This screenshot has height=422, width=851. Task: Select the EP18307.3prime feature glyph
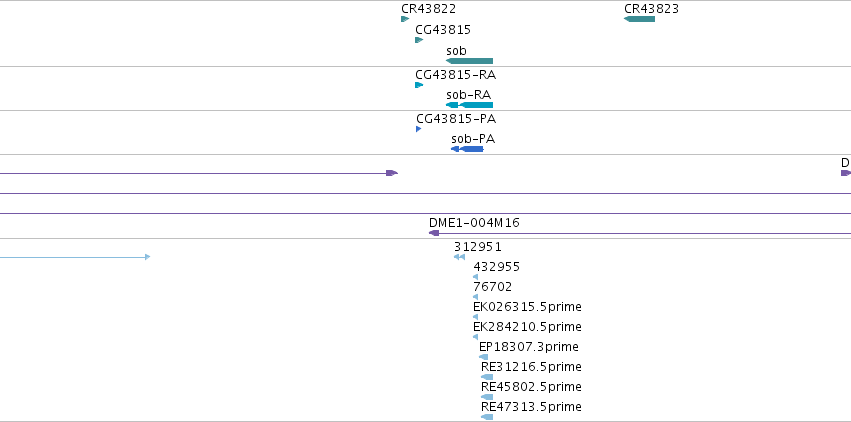(484, 357)
